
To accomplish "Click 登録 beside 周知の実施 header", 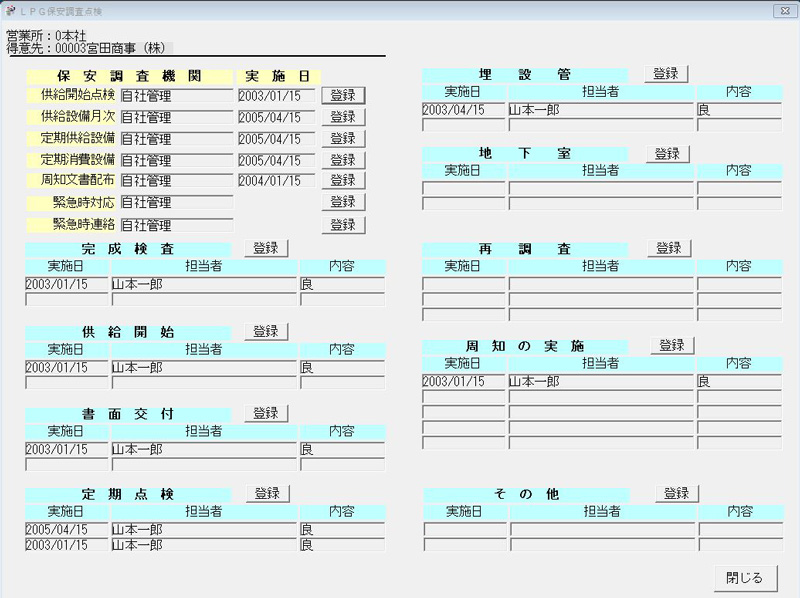I will click(x=671, y=345).
